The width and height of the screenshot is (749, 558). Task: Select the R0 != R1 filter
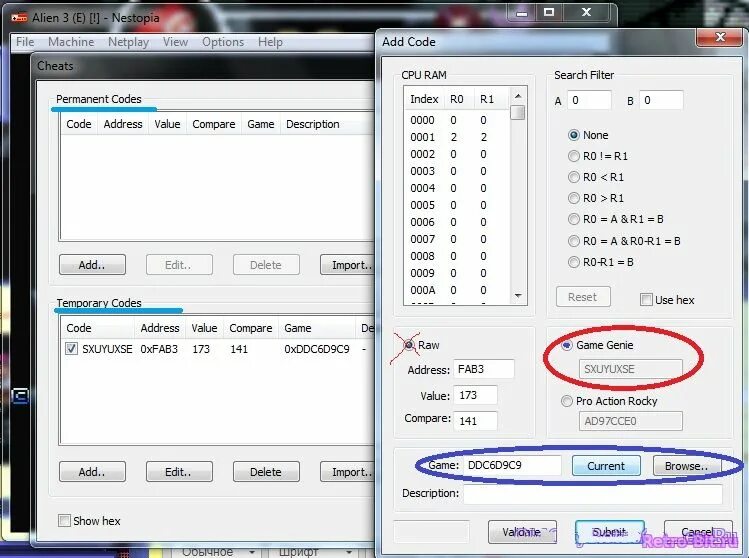(x=574, y=156)
